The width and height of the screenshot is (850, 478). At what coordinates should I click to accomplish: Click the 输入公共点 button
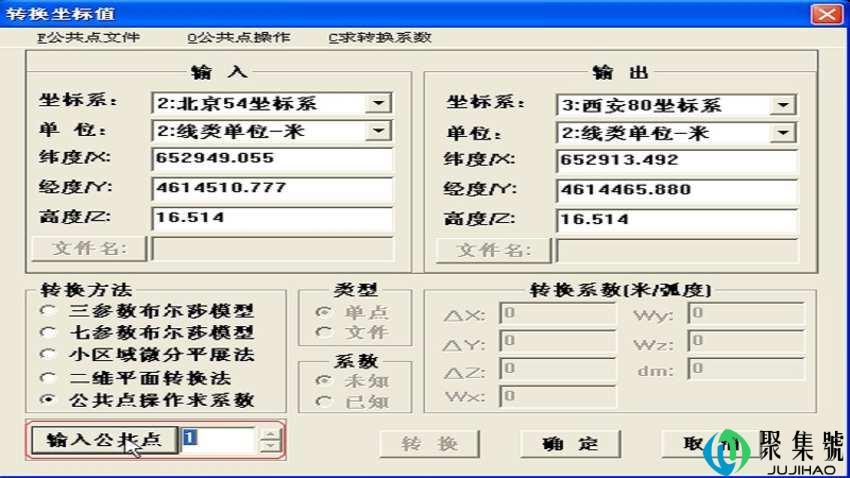104,441
